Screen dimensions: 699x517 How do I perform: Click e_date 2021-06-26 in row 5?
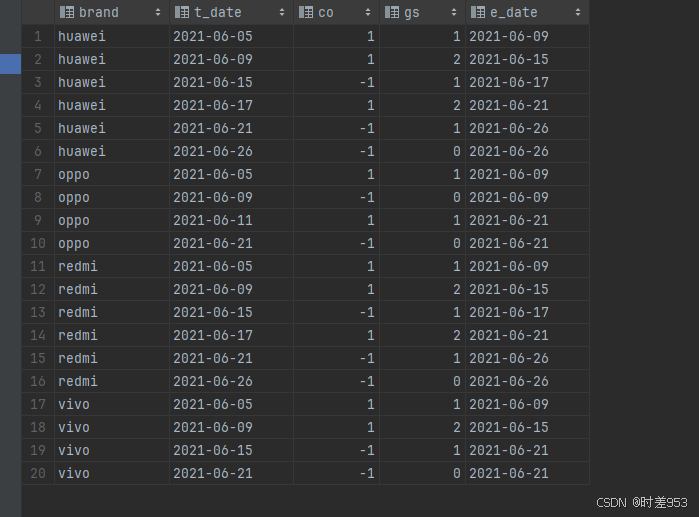(x=527, y=128)
